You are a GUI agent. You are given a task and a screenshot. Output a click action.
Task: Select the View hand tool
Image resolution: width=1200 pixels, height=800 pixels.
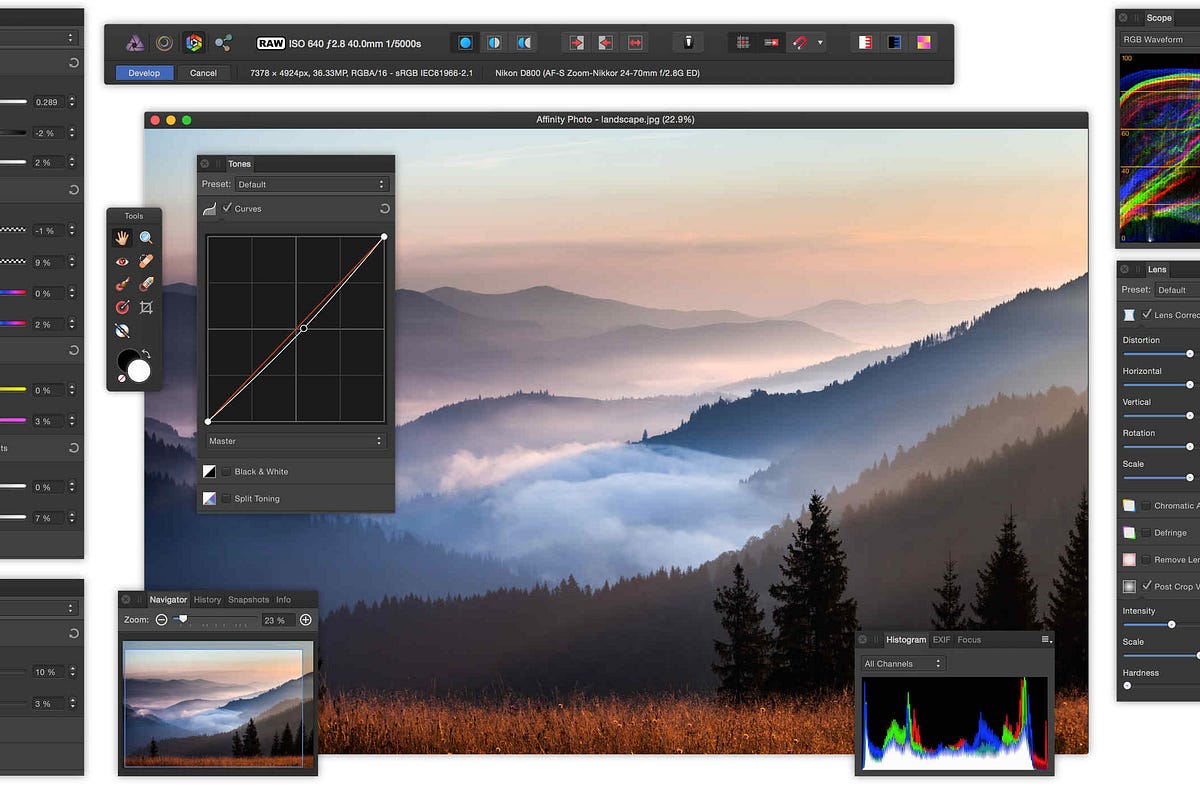pos(122,238)
